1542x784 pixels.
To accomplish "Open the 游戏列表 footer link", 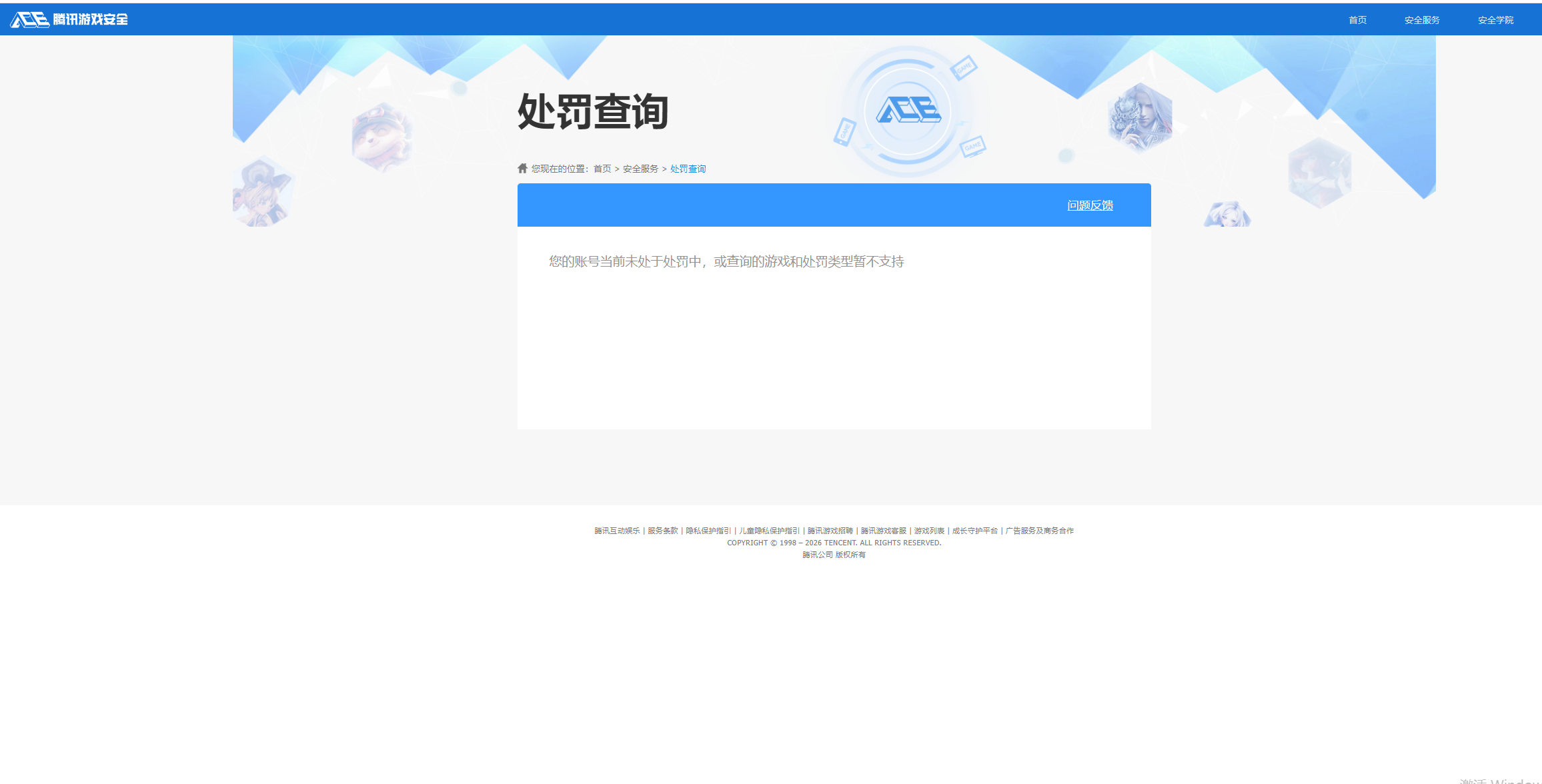I will [929, 530].
